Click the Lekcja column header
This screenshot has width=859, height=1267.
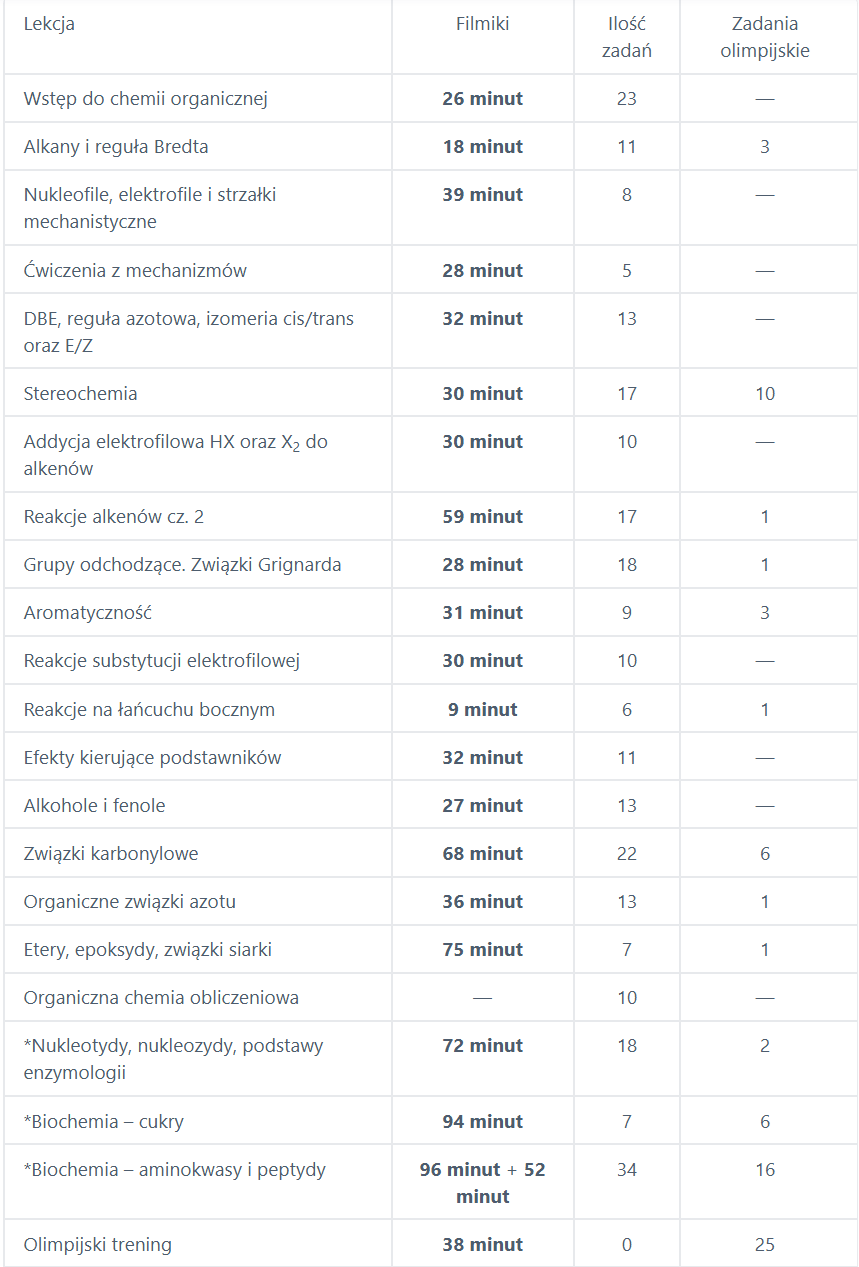49,24
